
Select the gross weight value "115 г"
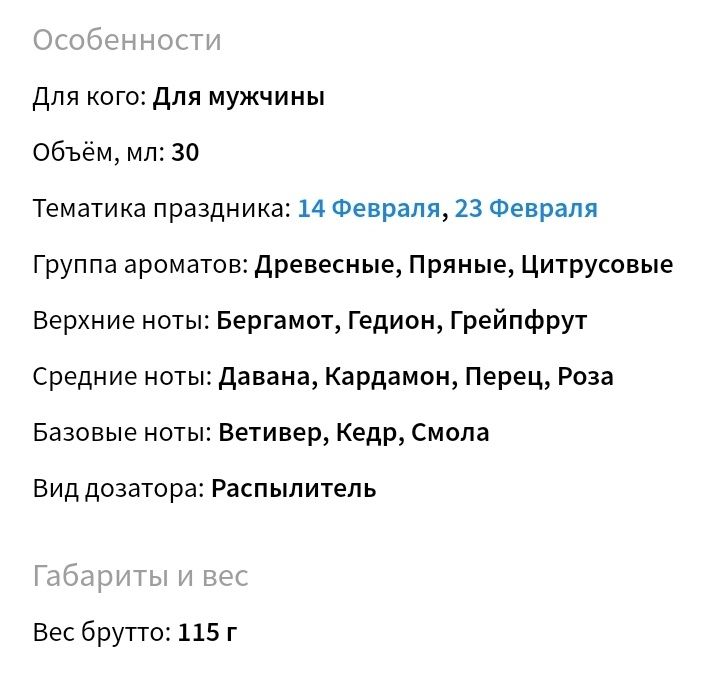pos(208,633)
